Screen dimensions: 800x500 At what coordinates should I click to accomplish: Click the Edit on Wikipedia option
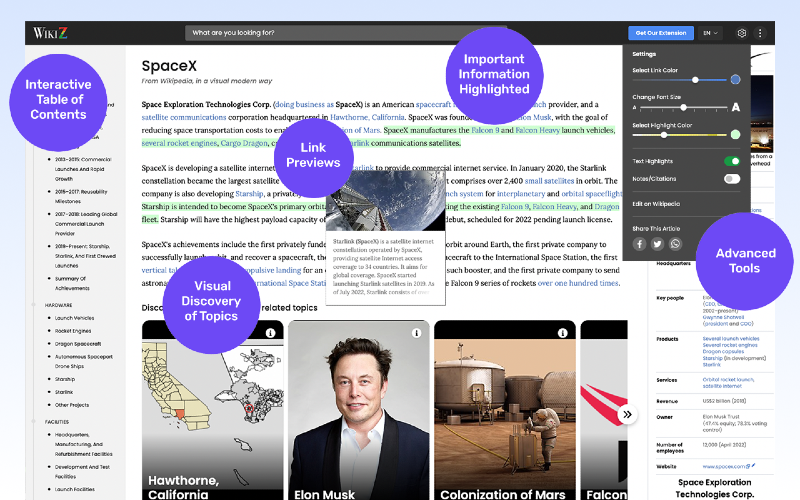coord(656,204)
